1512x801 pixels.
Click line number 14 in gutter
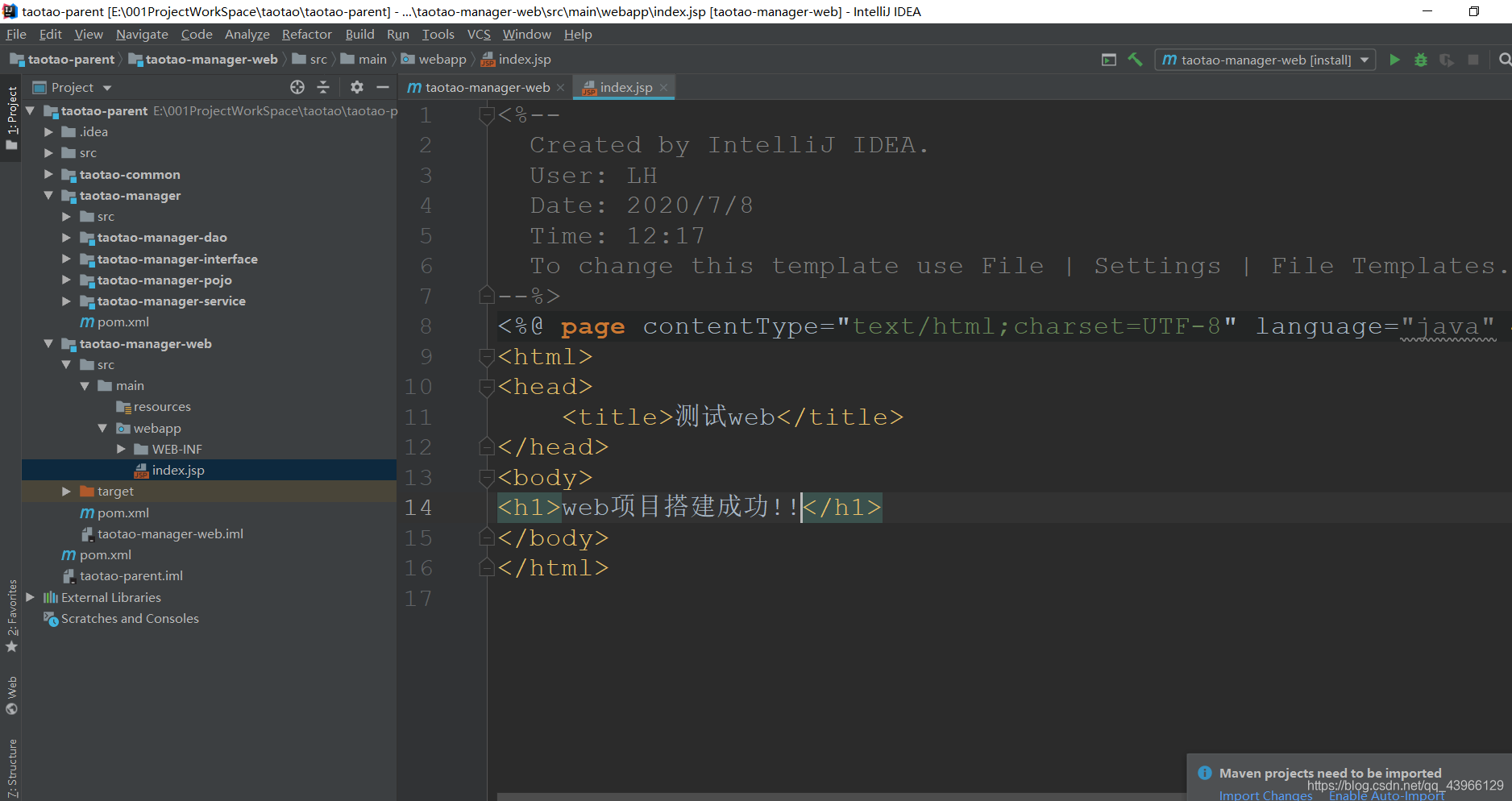coord(418,508)
